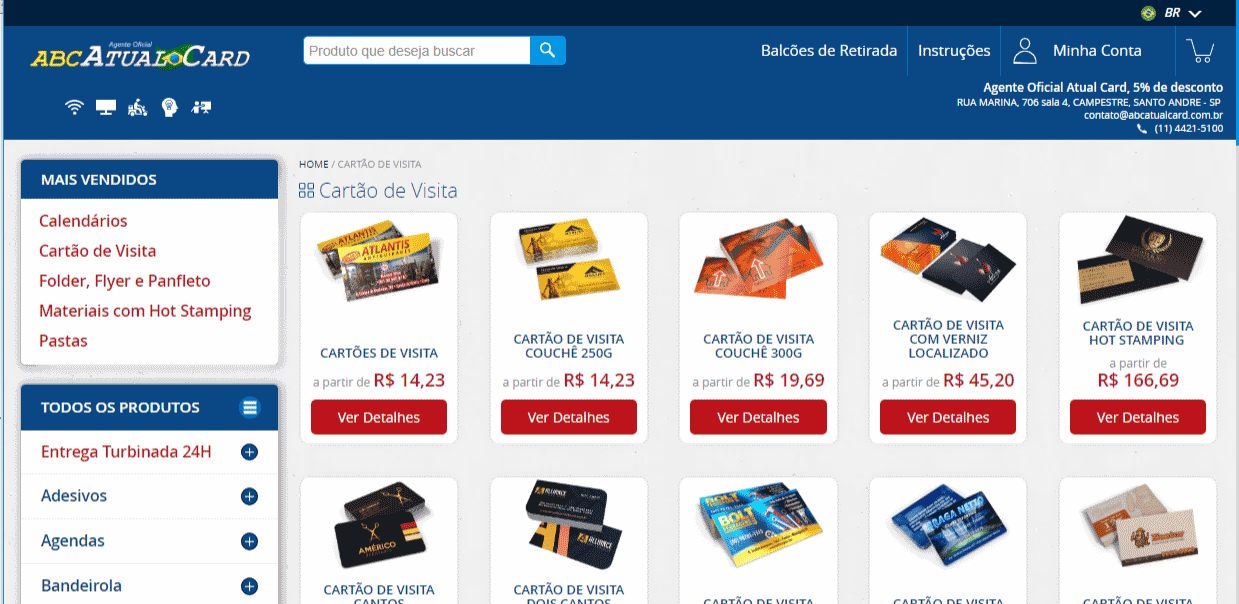Click the product search input field
1239x604 pixels.
pyautogui.click(x=417, y=50)
